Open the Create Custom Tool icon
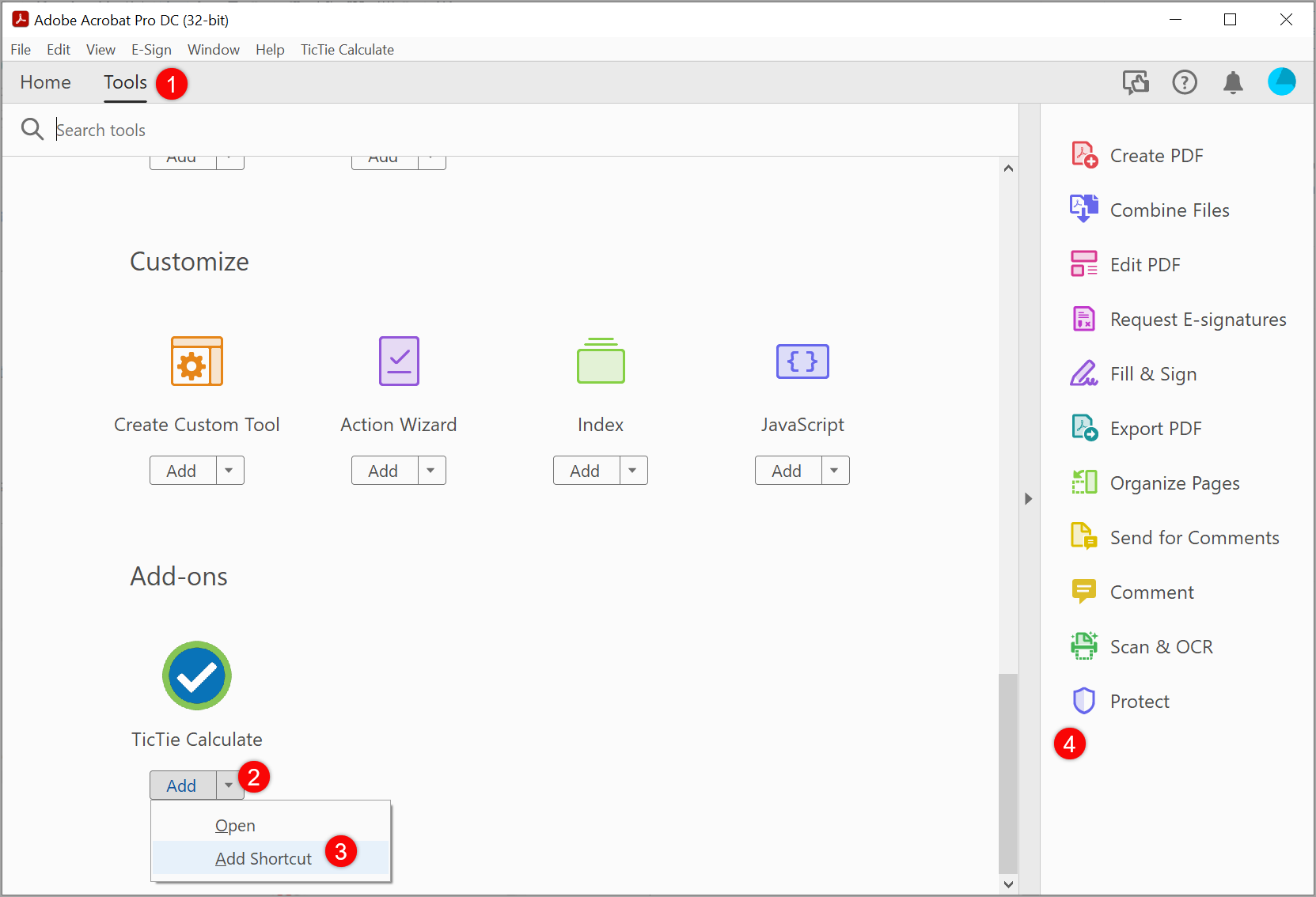Image resolution: width=1316 pixels, height=897 pixels. [x=197, y=361]
